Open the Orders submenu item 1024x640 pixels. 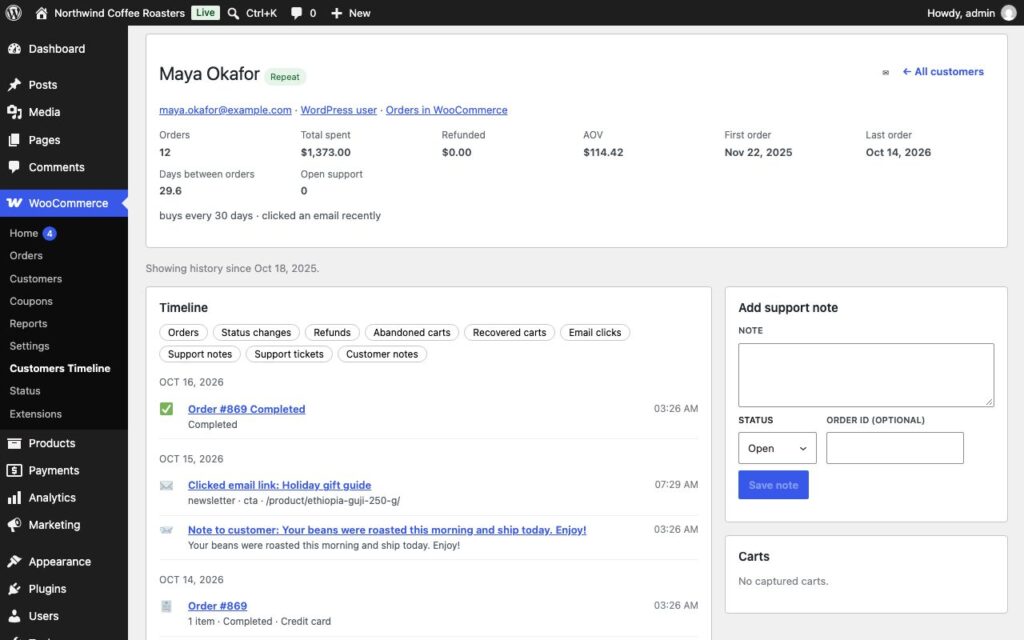(x=26, y=255)
